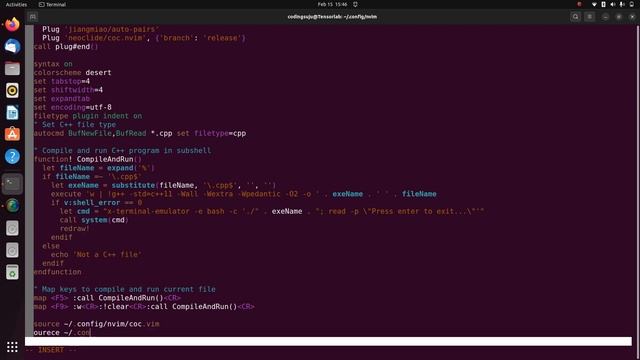Click the 'syntax on' line
Screen dimensions: 640x360
pyautogui.click(x=53, y=64)
